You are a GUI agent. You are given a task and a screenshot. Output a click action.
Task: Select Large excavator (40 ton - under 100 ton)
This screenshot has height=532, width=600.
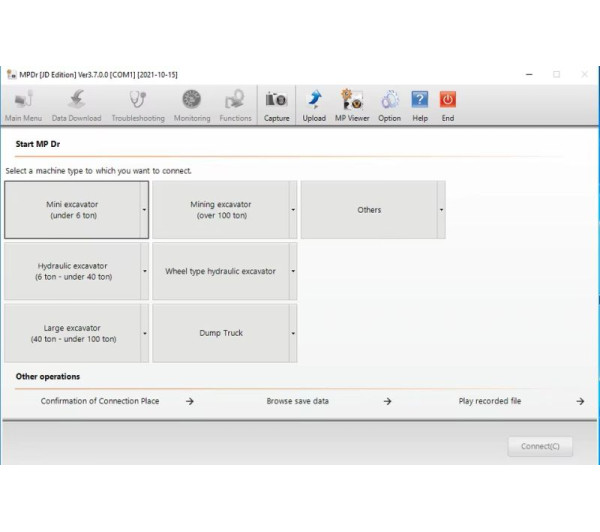72,334
